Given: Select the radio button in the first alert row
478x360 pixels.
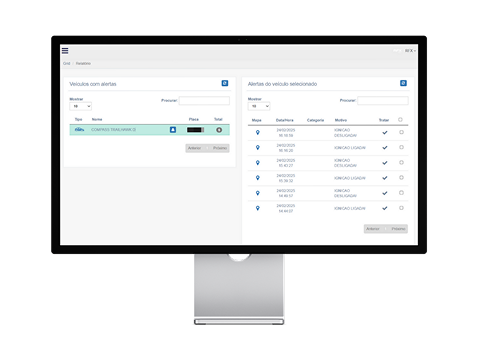Looking at the screenshot, I should tap(401, 132).
